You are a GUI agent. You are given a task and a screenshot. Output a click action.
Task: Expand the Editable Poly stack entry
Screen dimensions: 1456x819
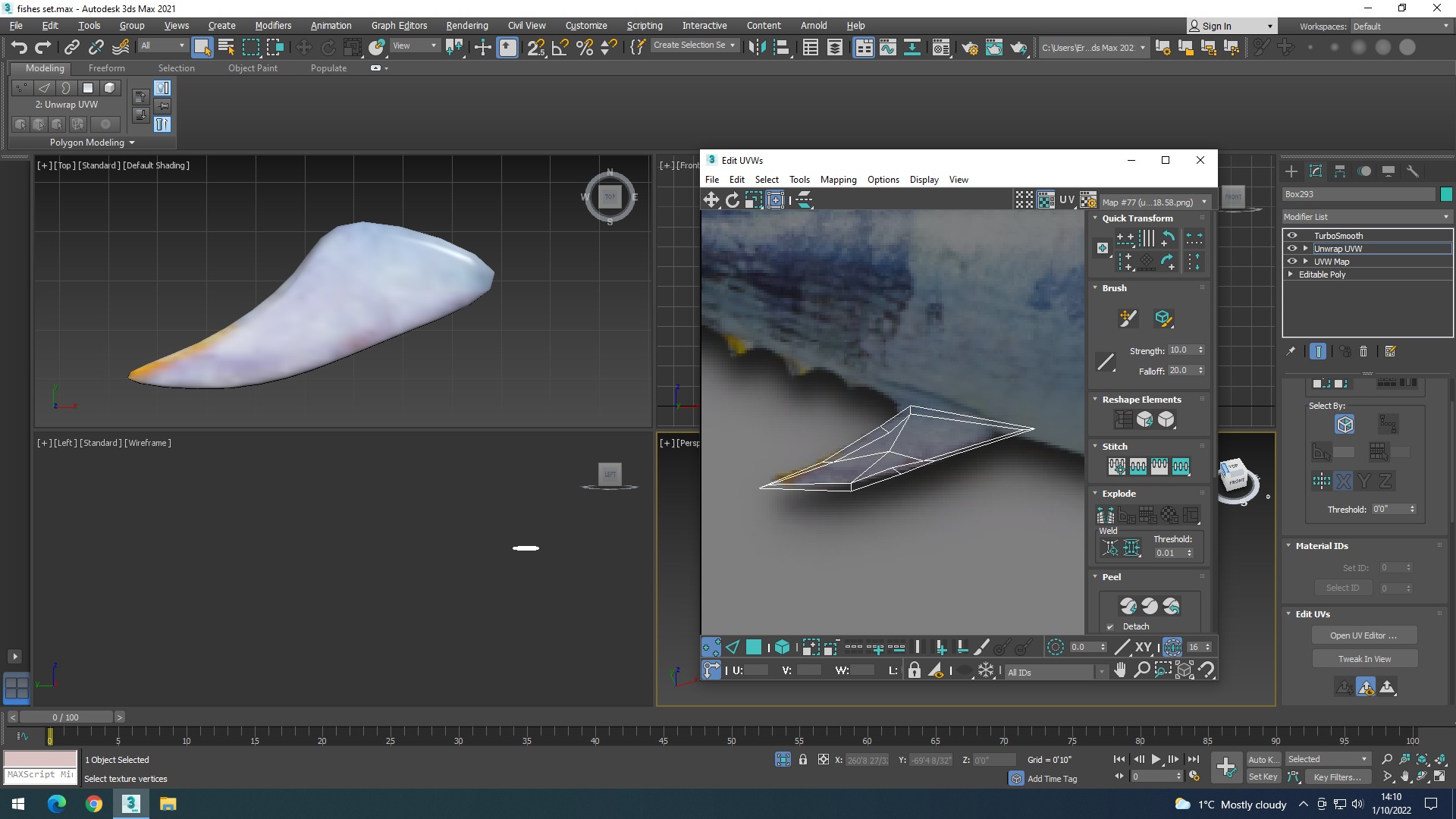point(1291,275)
